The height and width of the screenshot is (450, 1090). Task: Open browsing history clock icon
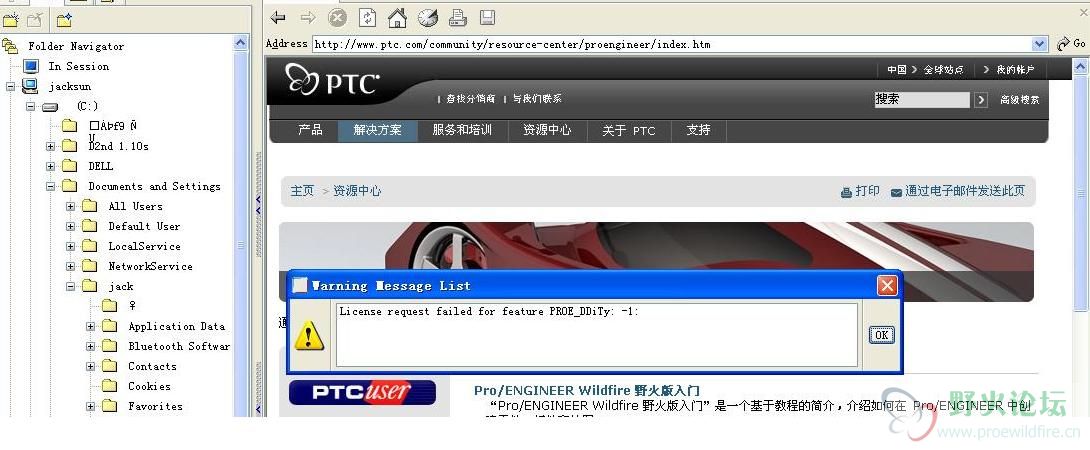pyautogui.click(x=428, y=17)
